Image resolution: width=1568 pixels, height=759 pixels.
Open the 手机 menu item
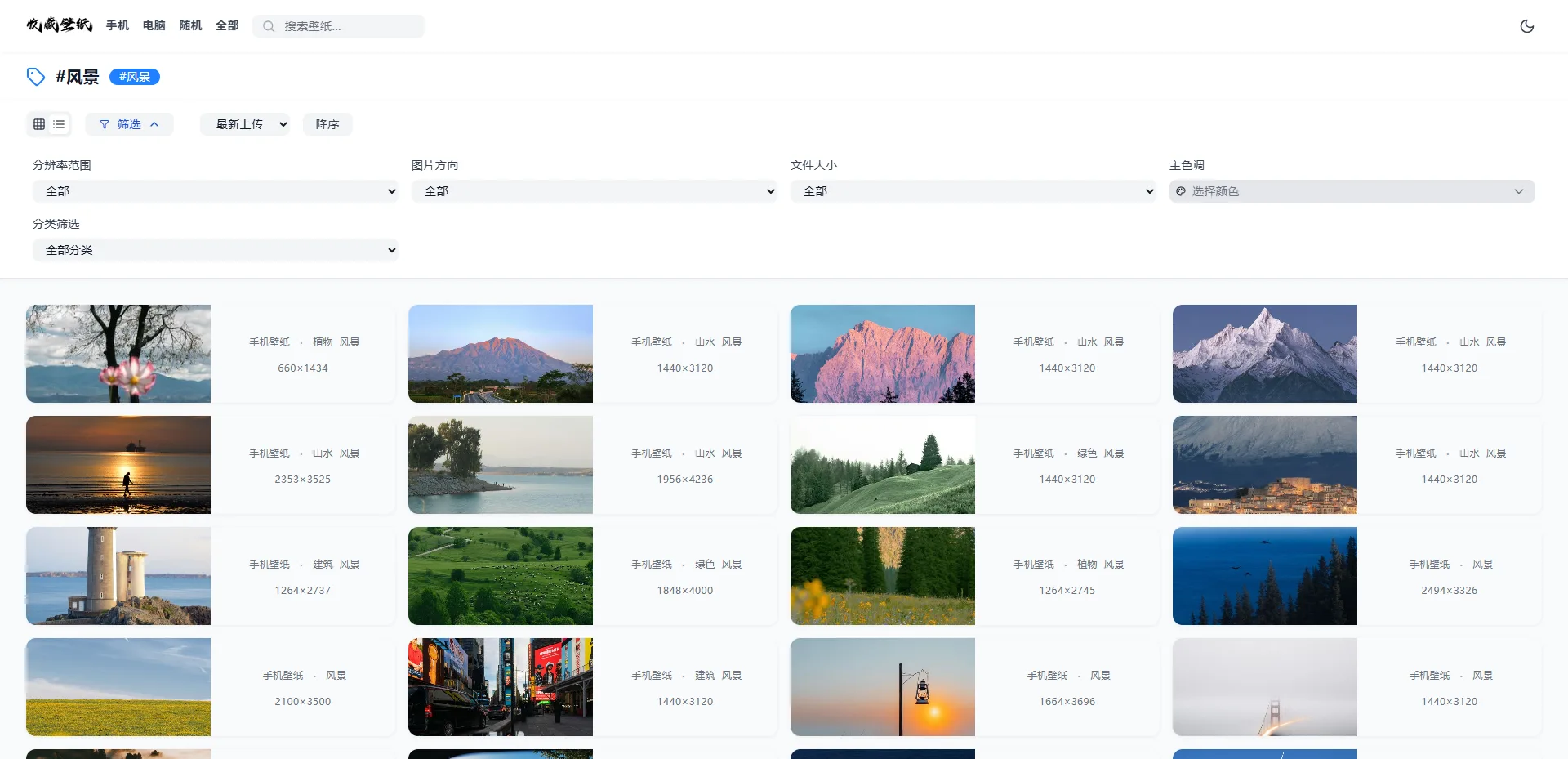(118, 25)
